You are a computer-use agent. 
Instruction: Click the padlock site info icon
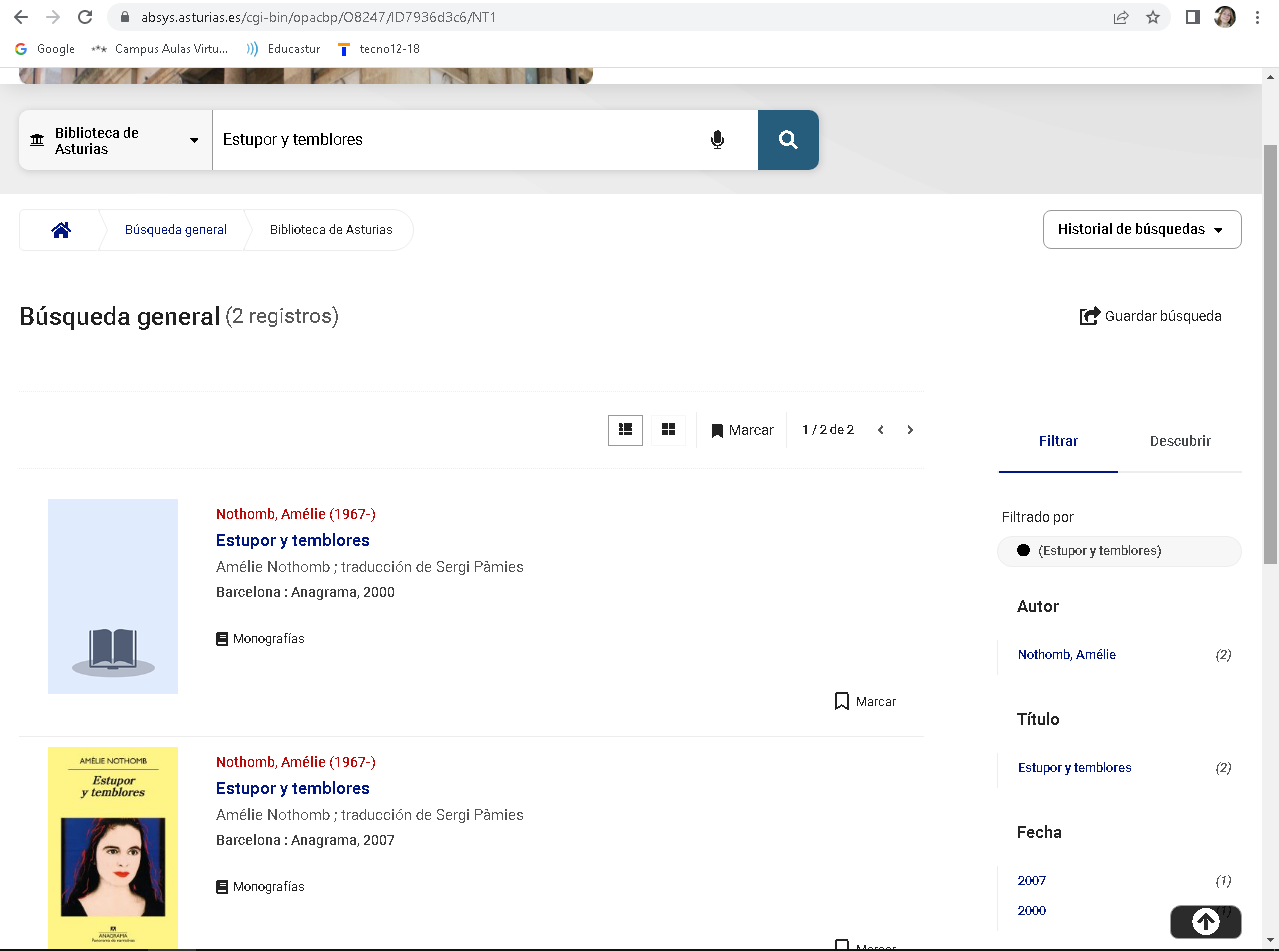125,17
